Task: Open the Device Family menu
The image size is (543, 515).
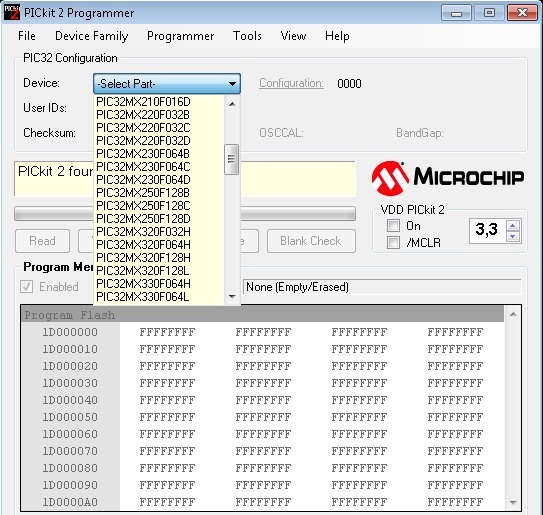Action: coord(91,36)
